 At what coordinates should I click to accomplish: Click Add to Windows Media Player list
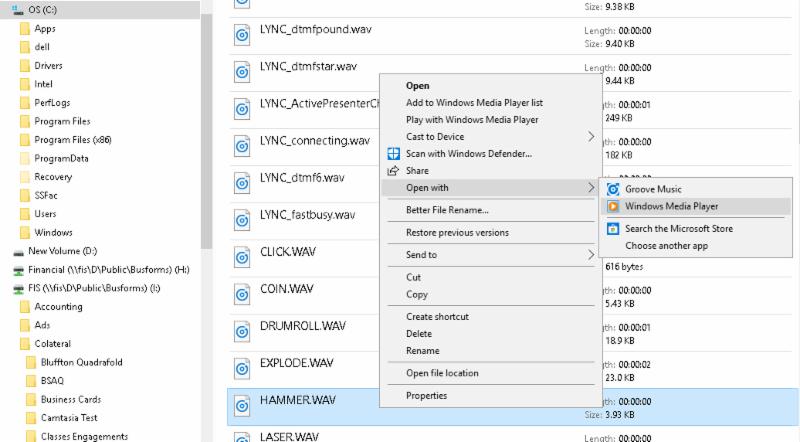pos(474,103)
